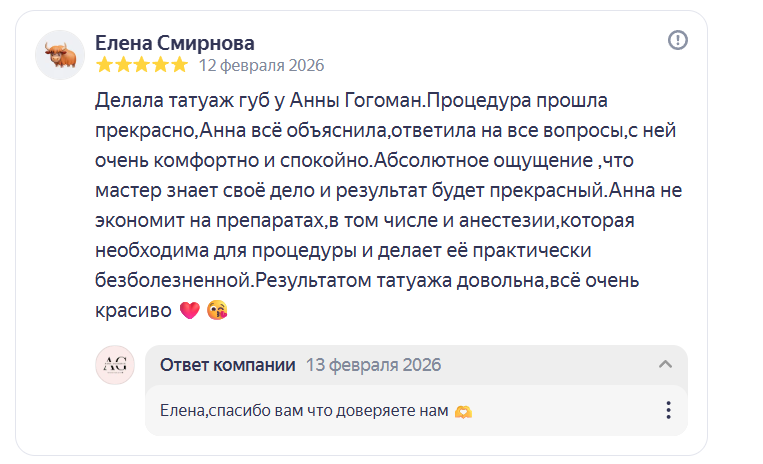763x464 pixels.
Task: Click the kissing face emoji
Action: 217,311
